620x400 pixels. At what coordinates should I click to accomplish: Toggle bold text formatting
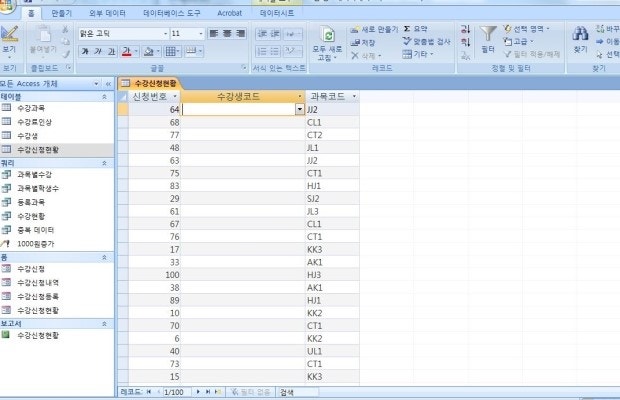(84, 51)
